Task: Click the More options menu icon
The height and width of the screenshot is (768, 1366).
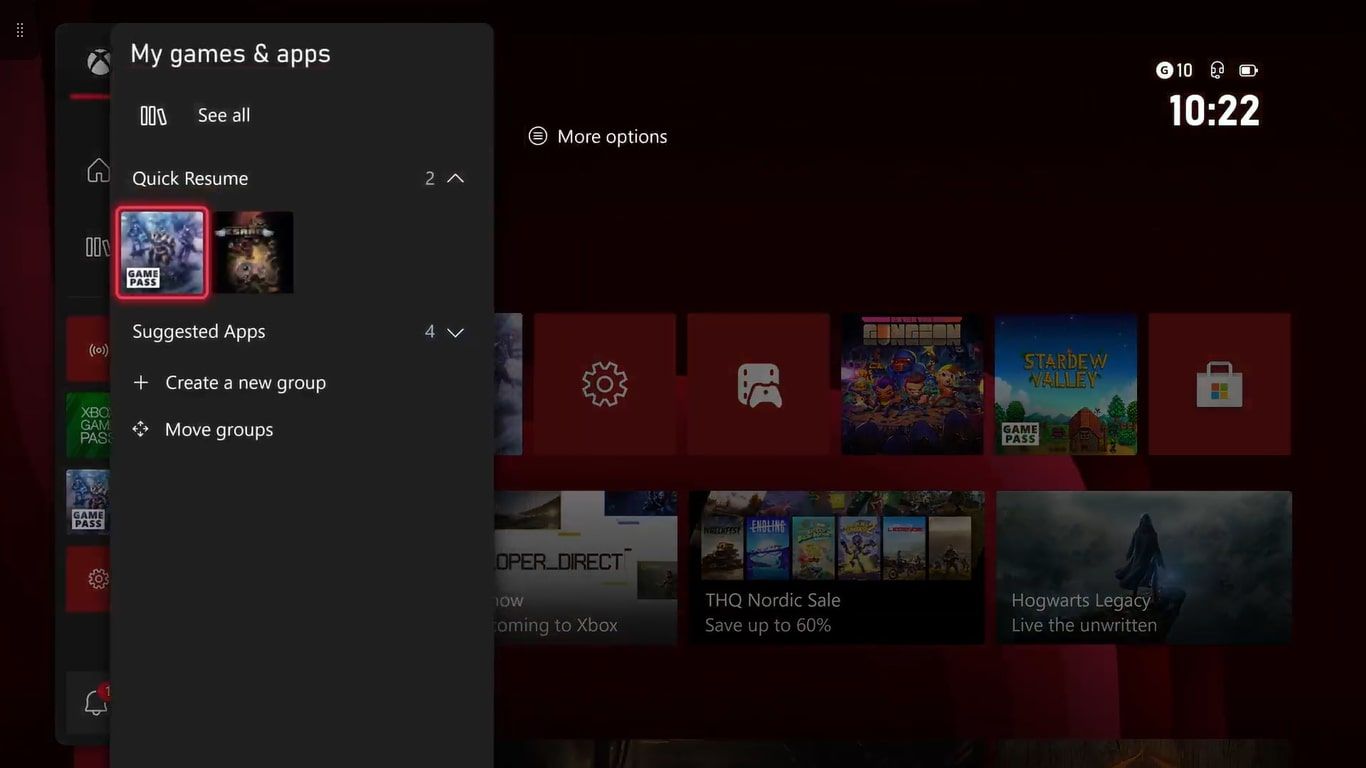Action: tap(538, 136)
